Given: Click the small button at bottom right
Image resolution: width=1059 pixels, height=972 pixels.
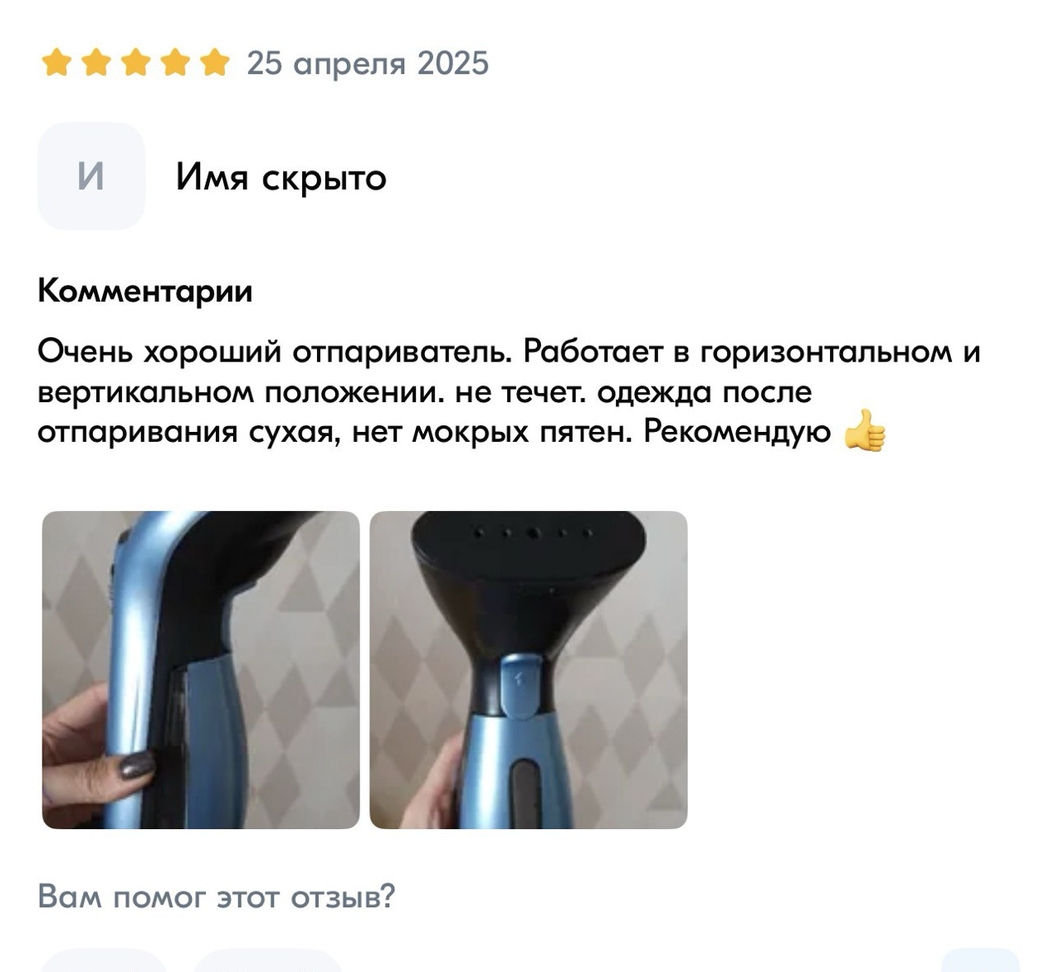Looking at the screenshot, I should [x=980, y=961].
